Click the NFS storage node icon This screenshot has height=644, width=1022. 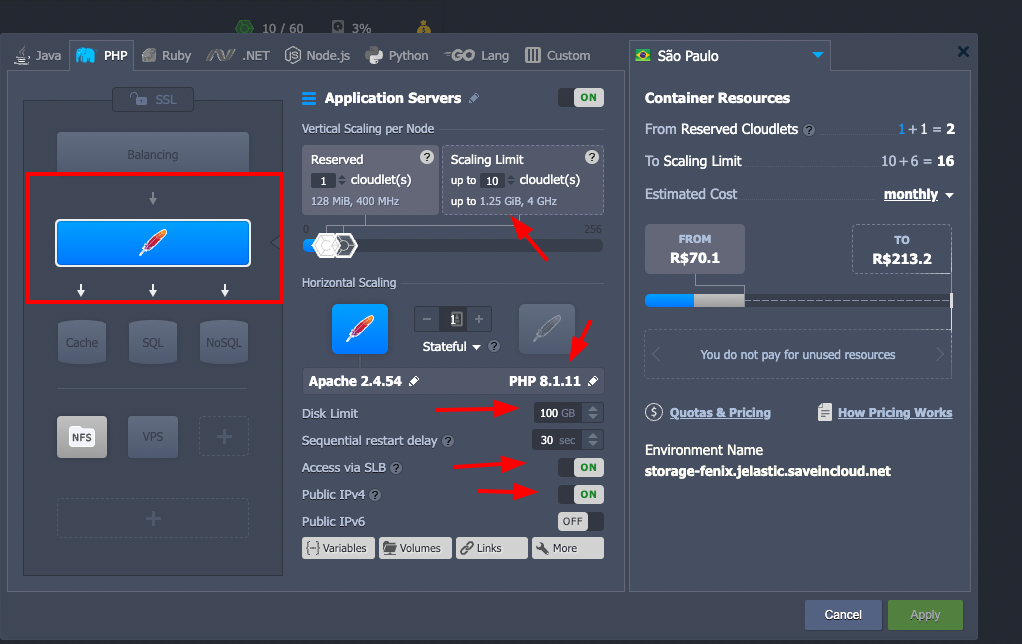[81, 437]
